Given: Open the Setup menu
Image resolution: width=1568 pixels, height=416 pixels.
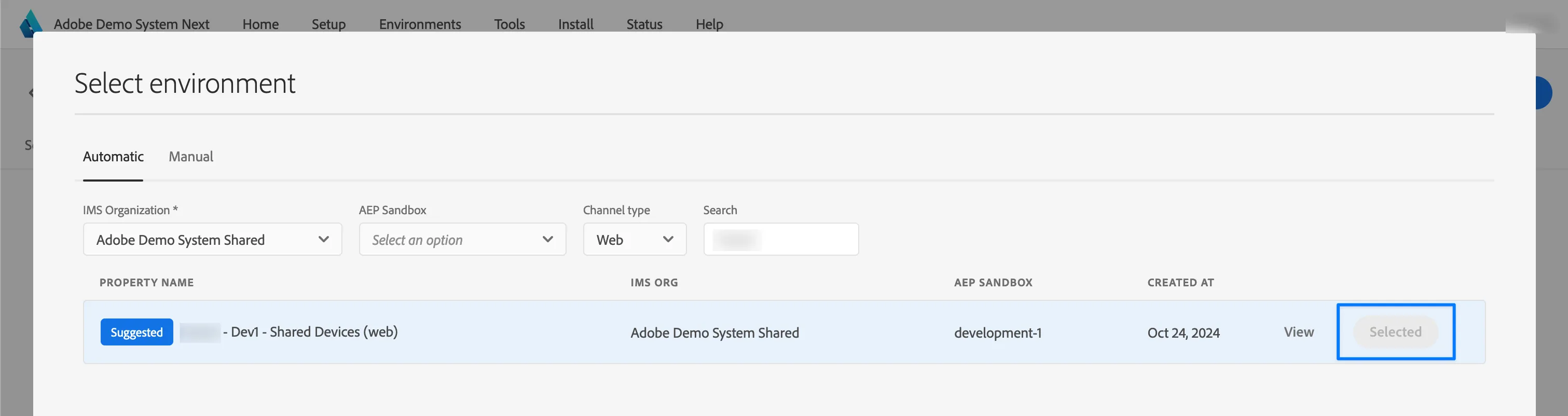Looking at the screenshot, I should click(x=328, y=24).
